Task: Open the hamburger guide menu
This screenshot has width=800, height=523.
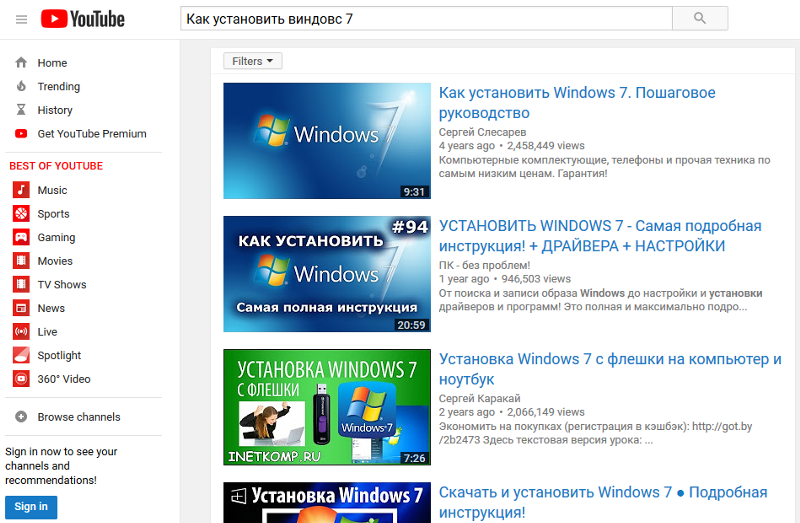Action: coord(21,19)
